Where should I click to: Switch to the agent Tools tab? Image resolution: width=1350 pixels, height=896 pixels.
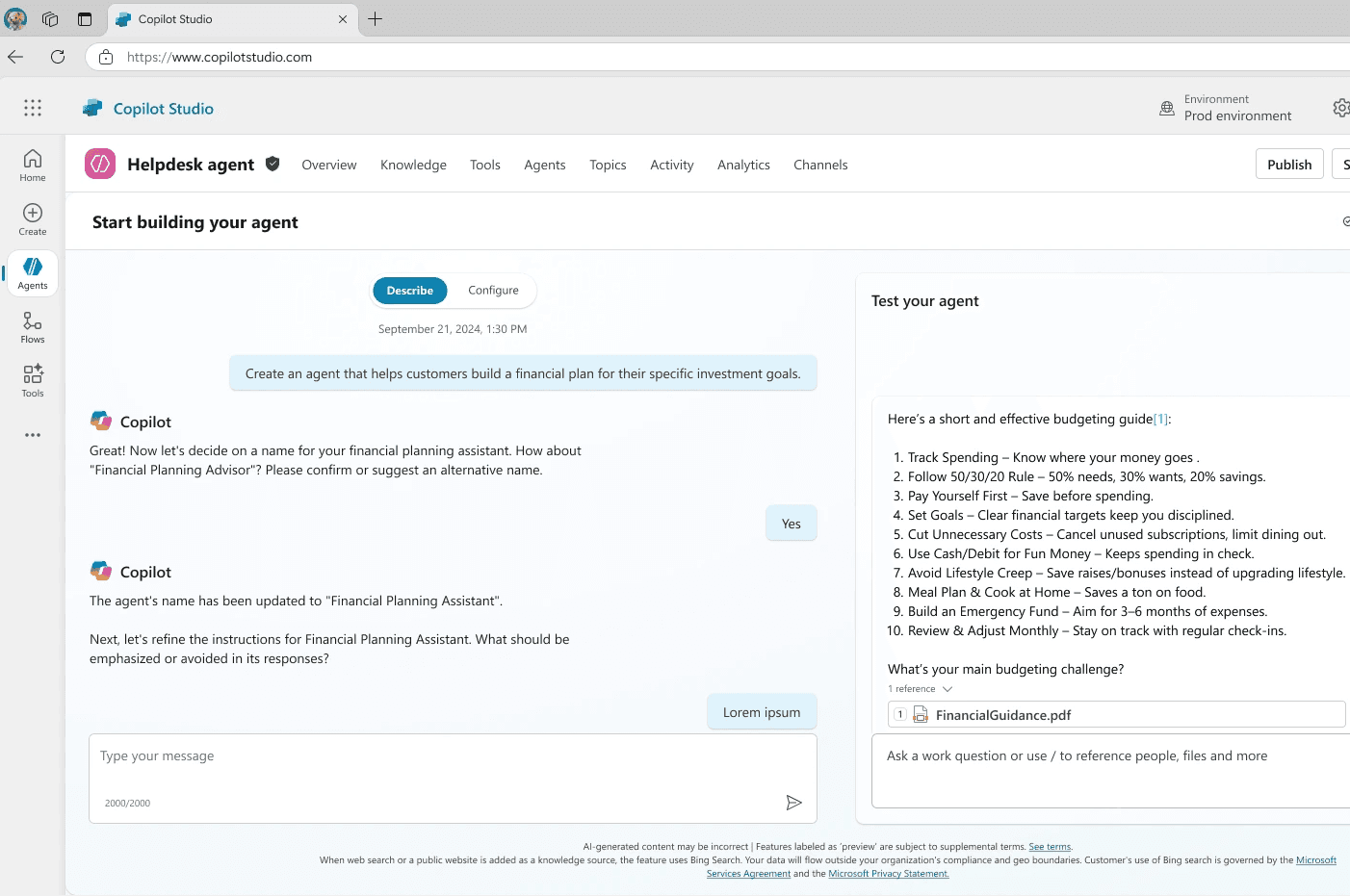[485, 165]
